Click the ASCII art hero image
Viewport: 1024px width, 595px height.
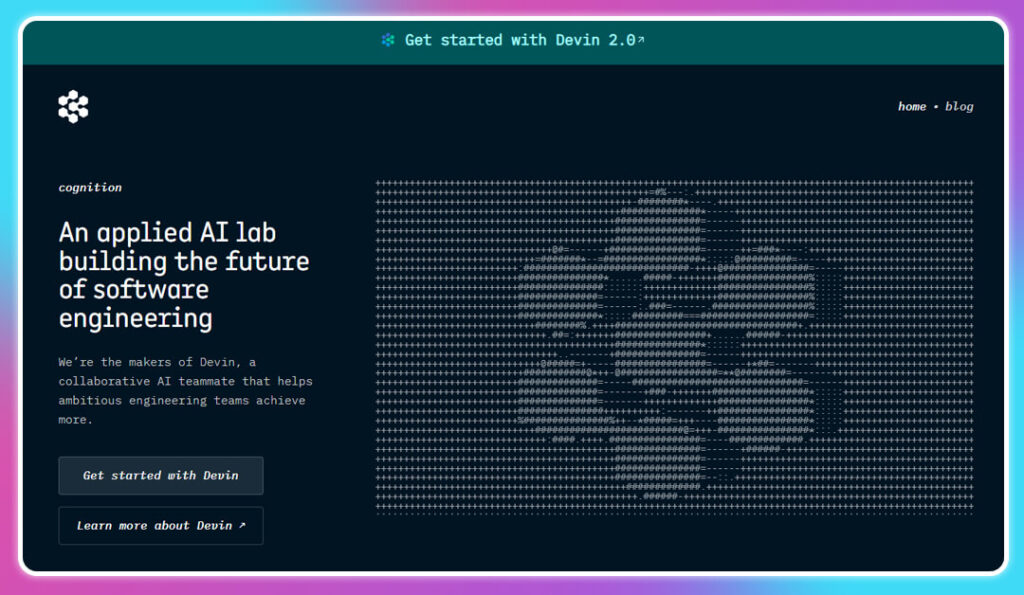tap(675, 345)
